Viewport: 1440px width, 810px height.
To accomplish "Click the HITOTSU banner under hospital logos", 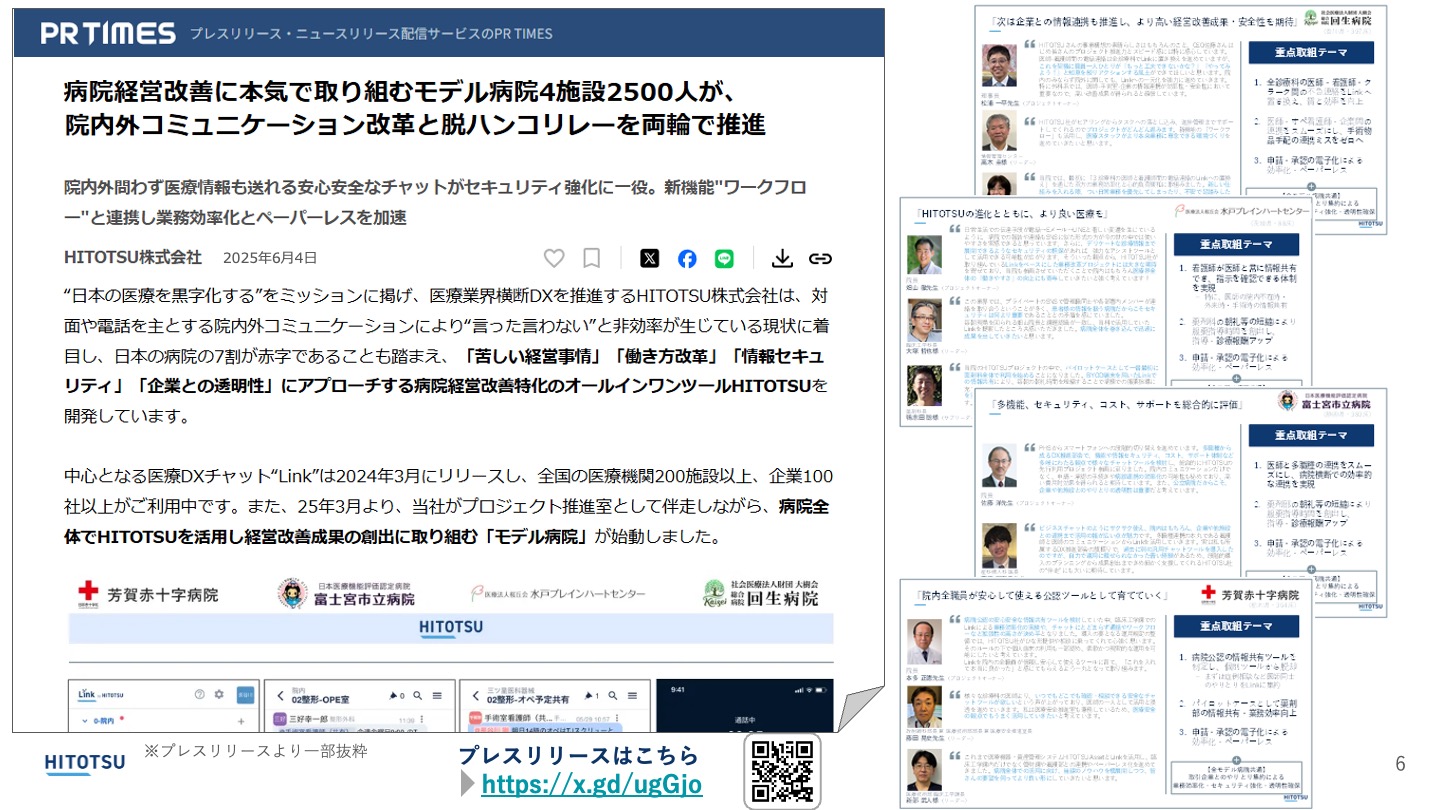I will click(450, 628).
